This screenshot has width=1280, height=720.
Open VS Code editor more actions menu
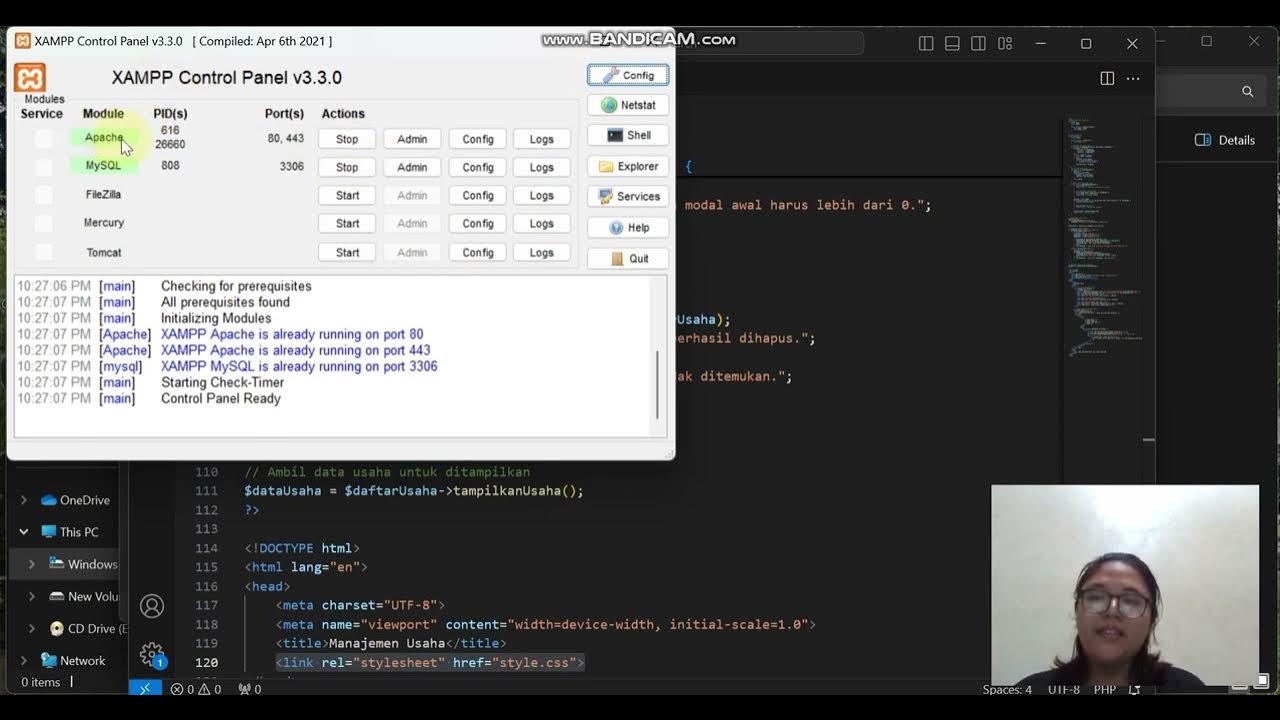pyautogui.click(x=1133, y=78)
